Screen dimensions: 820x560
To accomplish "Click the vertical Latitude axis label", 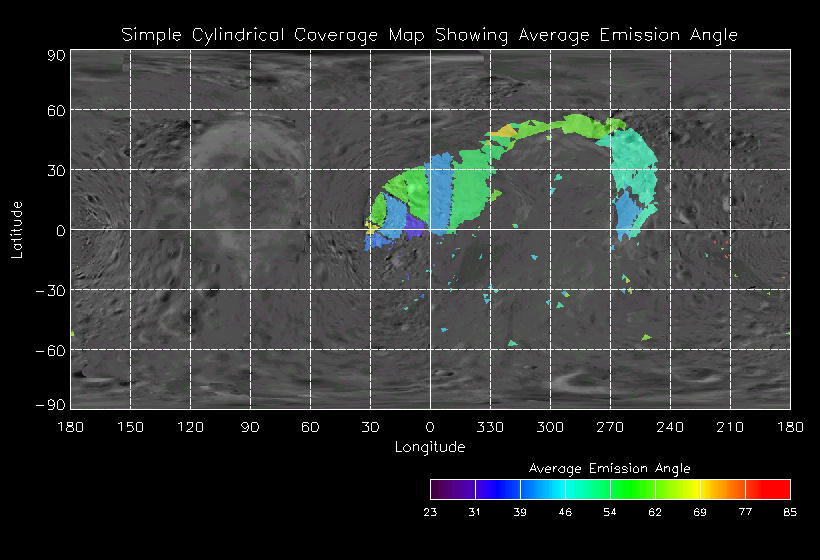I will (x=17, y=229).
